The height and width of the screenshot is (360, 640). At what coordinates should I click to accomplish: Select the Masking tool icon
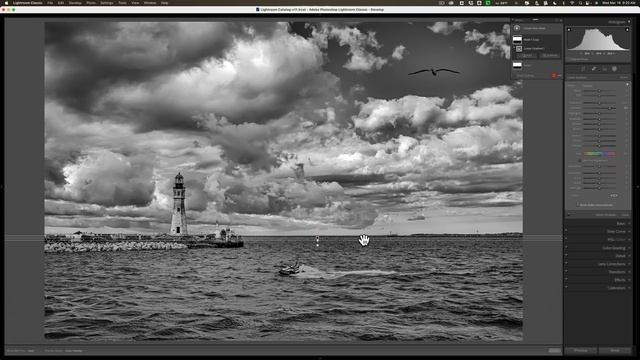point(614,69)
